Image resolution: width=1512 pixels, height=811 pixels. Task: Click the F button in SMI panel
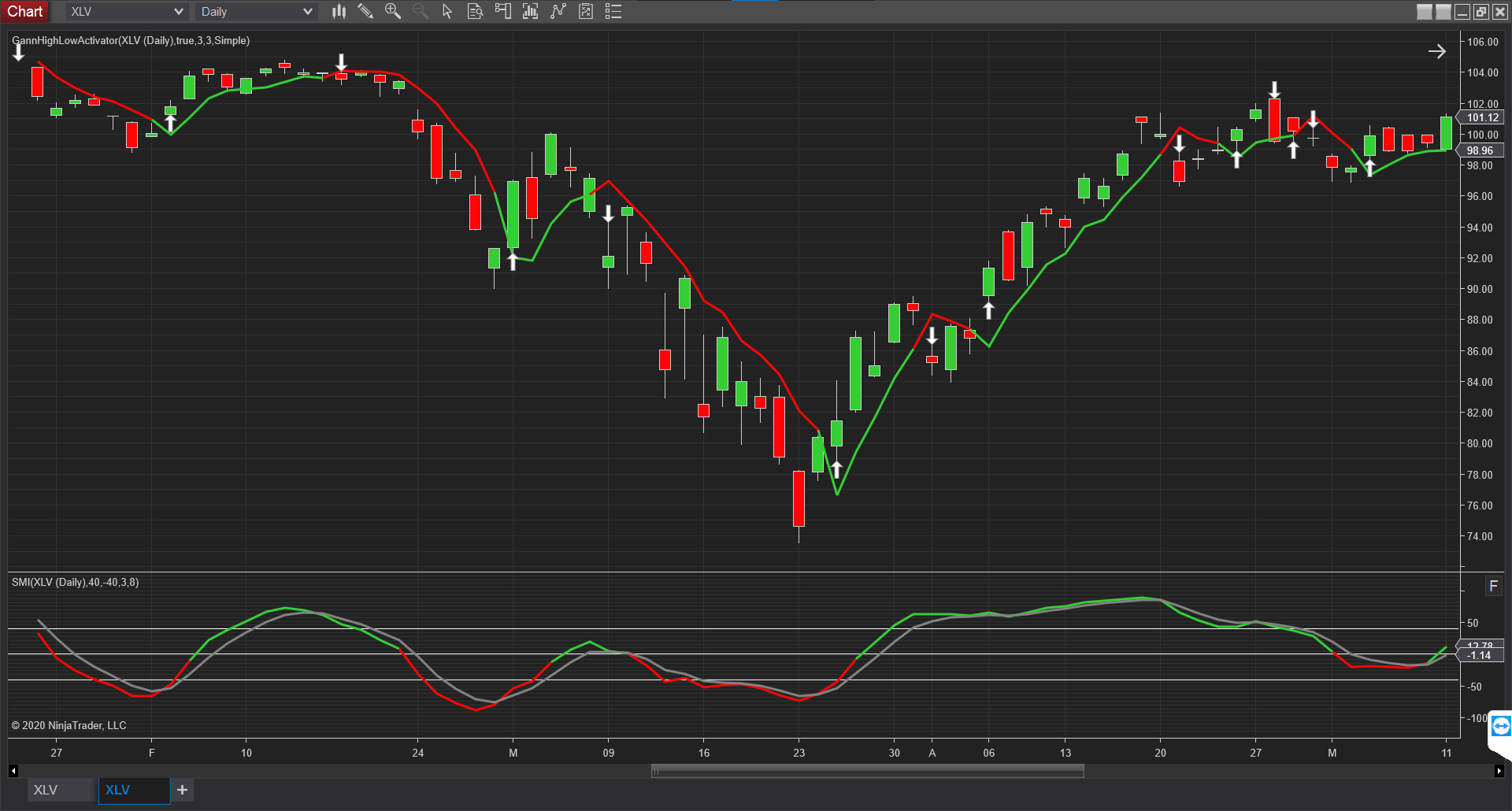(x=1493, y=586)
